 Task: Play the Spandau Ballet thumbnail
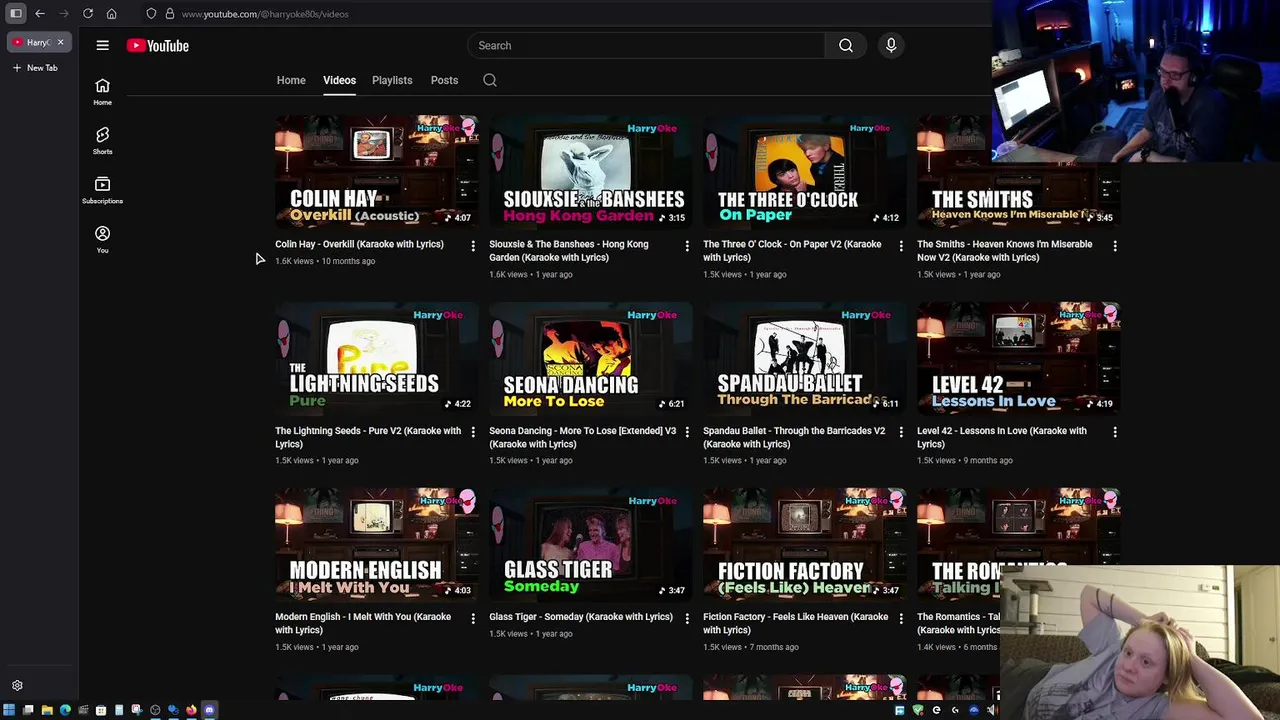pyautogui.click(x=804, y=358)
